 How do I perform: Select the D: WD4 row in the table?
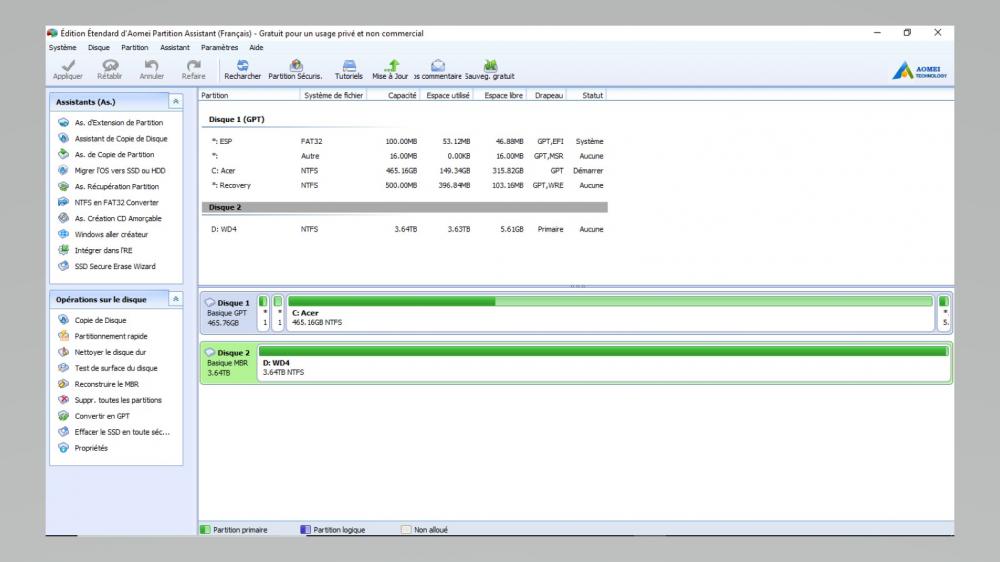coord(400,229)
